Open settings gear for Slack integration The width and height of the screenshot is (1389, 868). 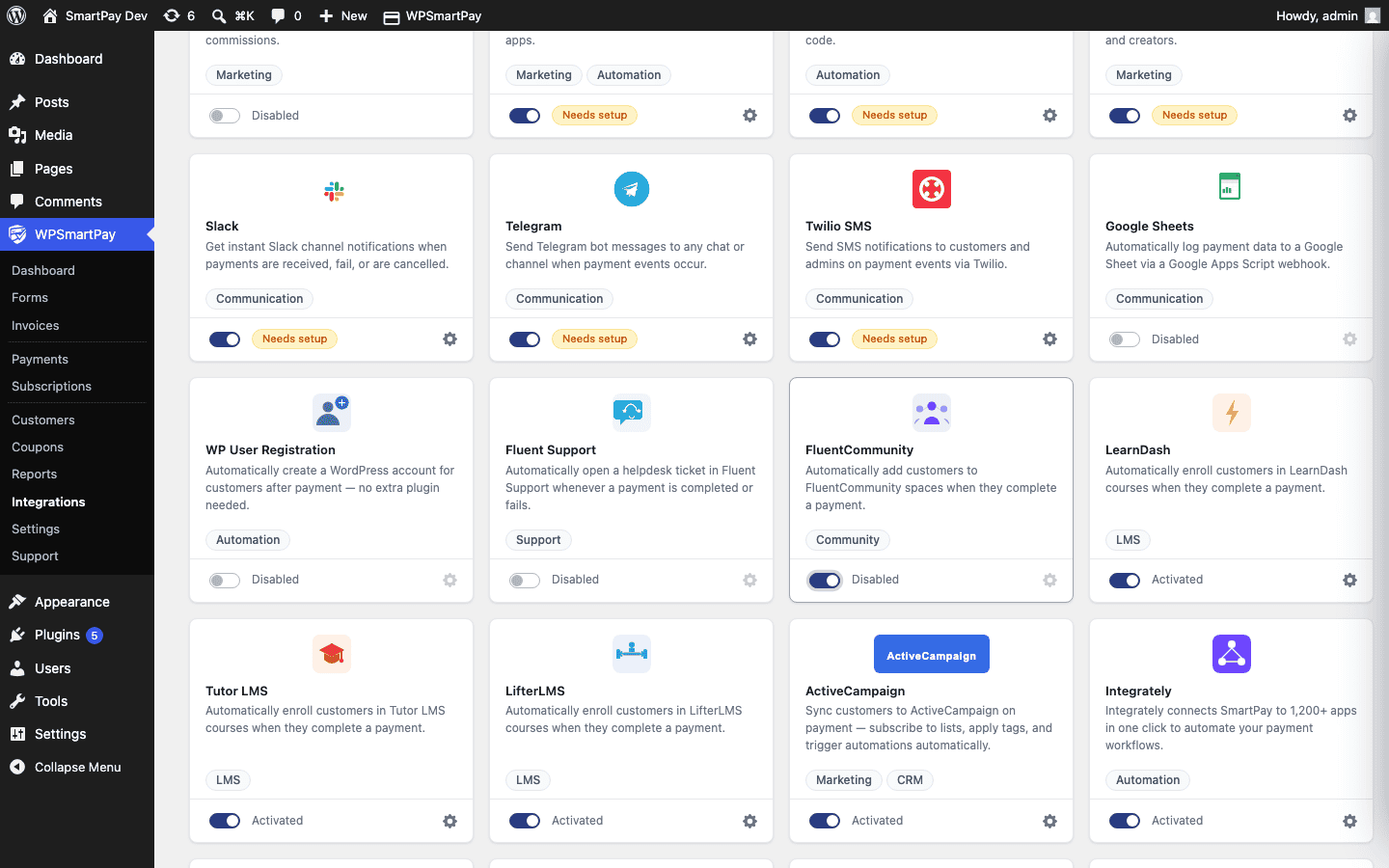449,339
